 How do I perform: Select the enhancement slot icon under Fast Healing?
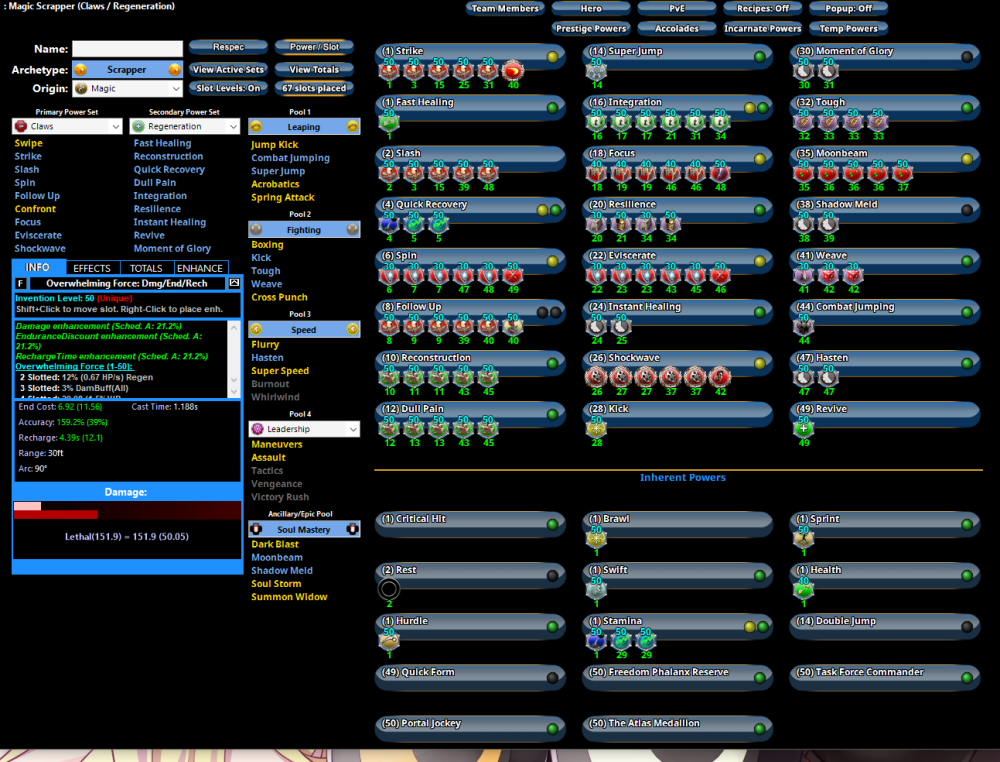(x=388, y=120)
